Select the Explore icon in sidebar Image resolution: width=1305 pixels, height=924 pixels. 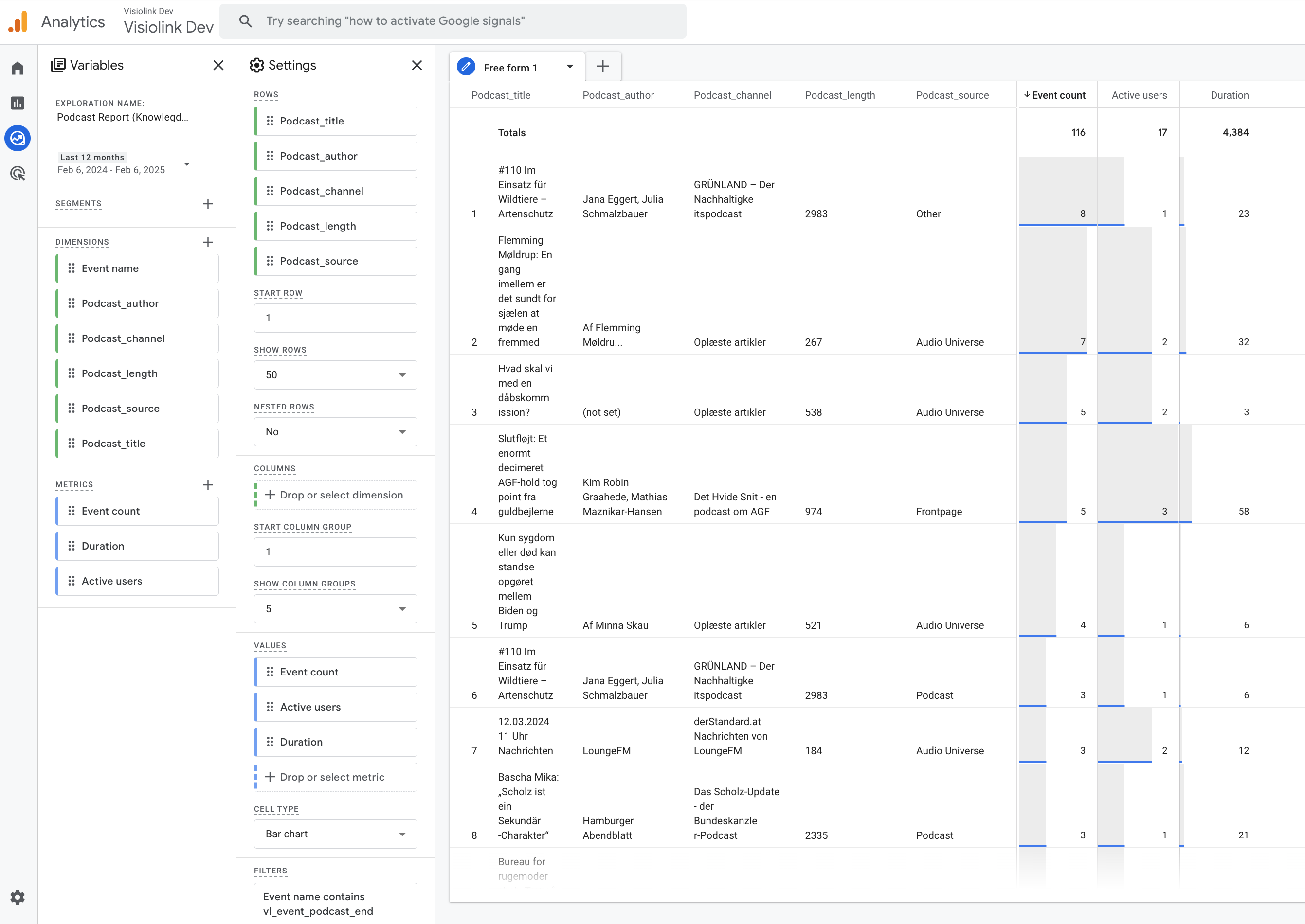coord(18,138)
